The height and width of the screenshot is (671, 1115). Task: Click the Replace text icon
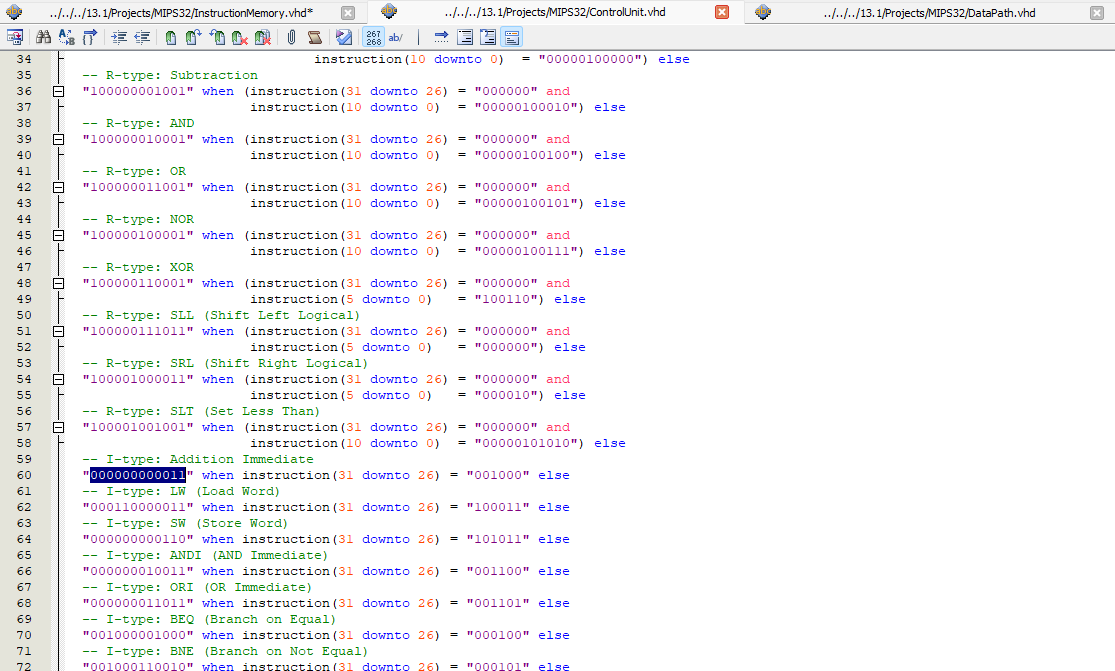66,37
